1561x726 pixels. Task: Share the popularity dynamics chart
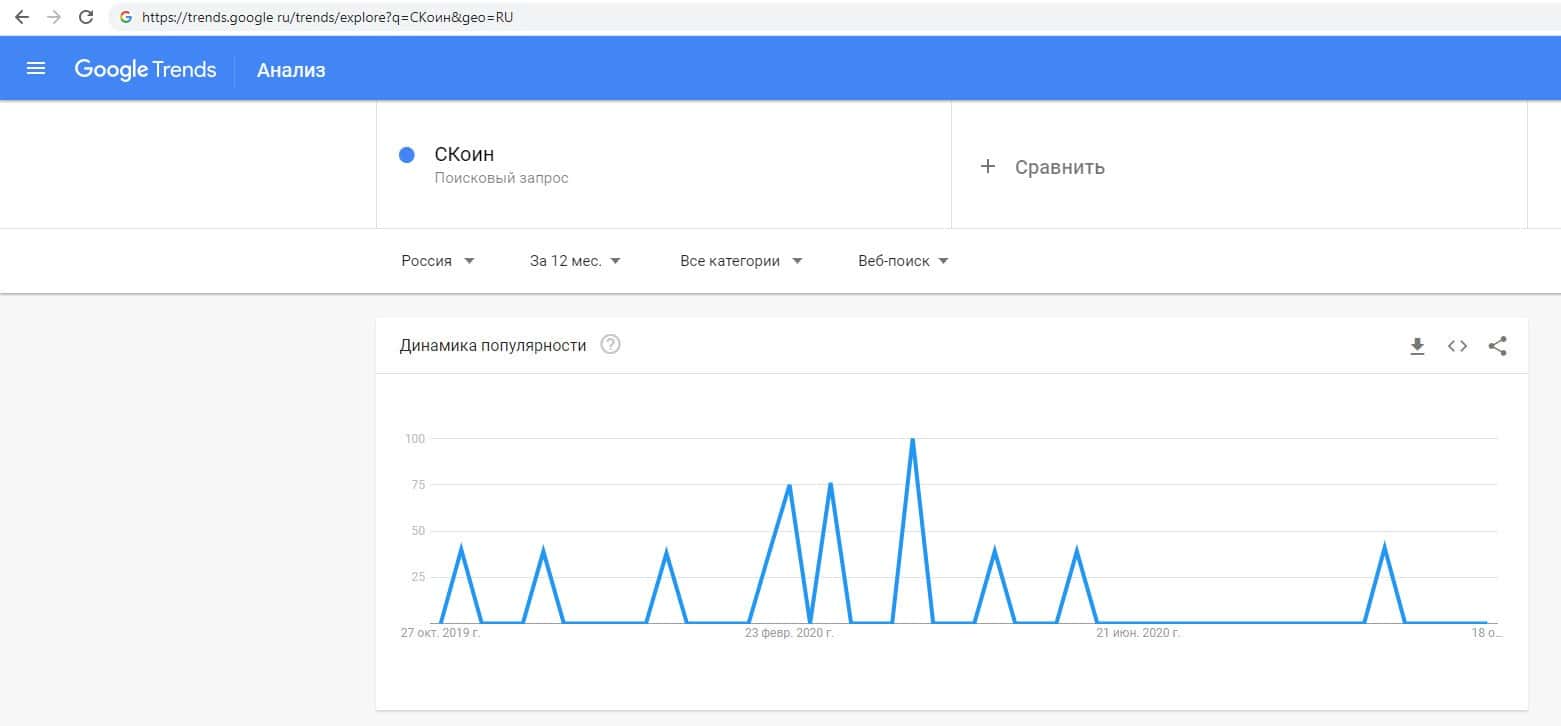click(1497, 346)
